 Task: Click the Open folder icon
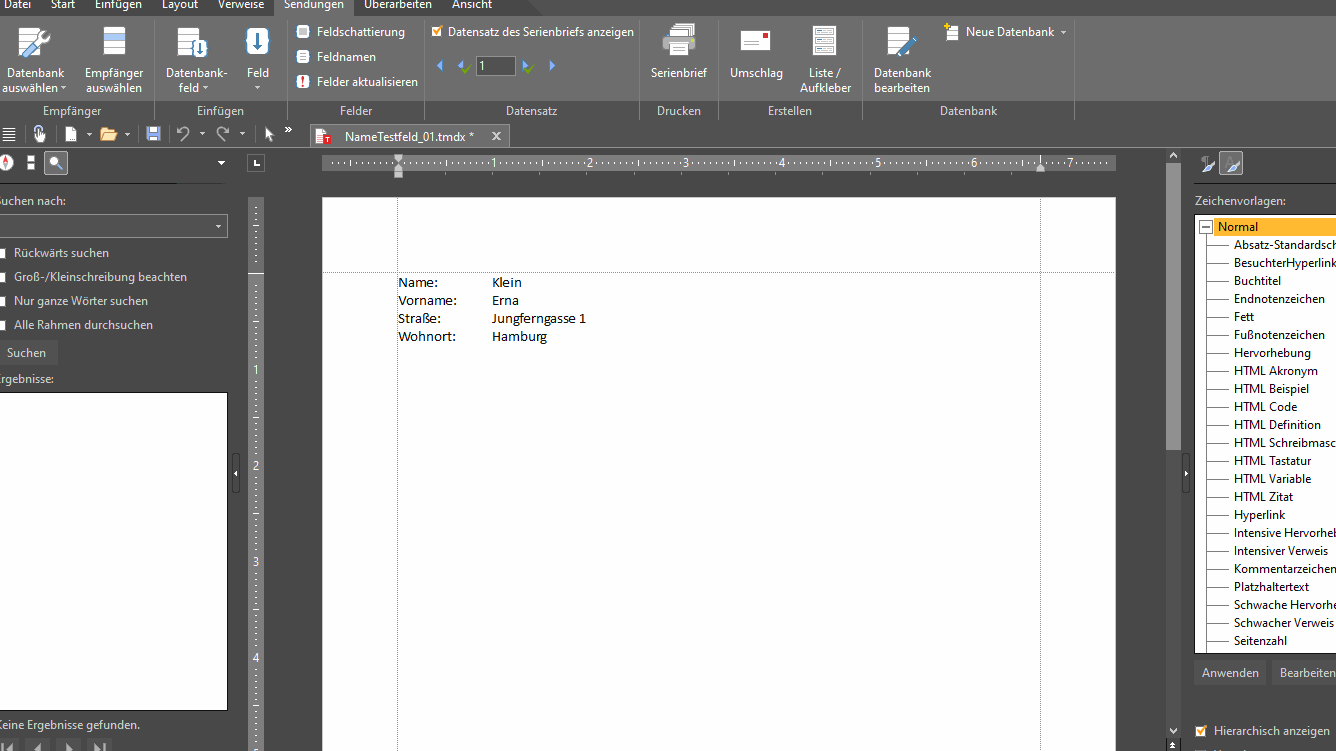(108, 134)
